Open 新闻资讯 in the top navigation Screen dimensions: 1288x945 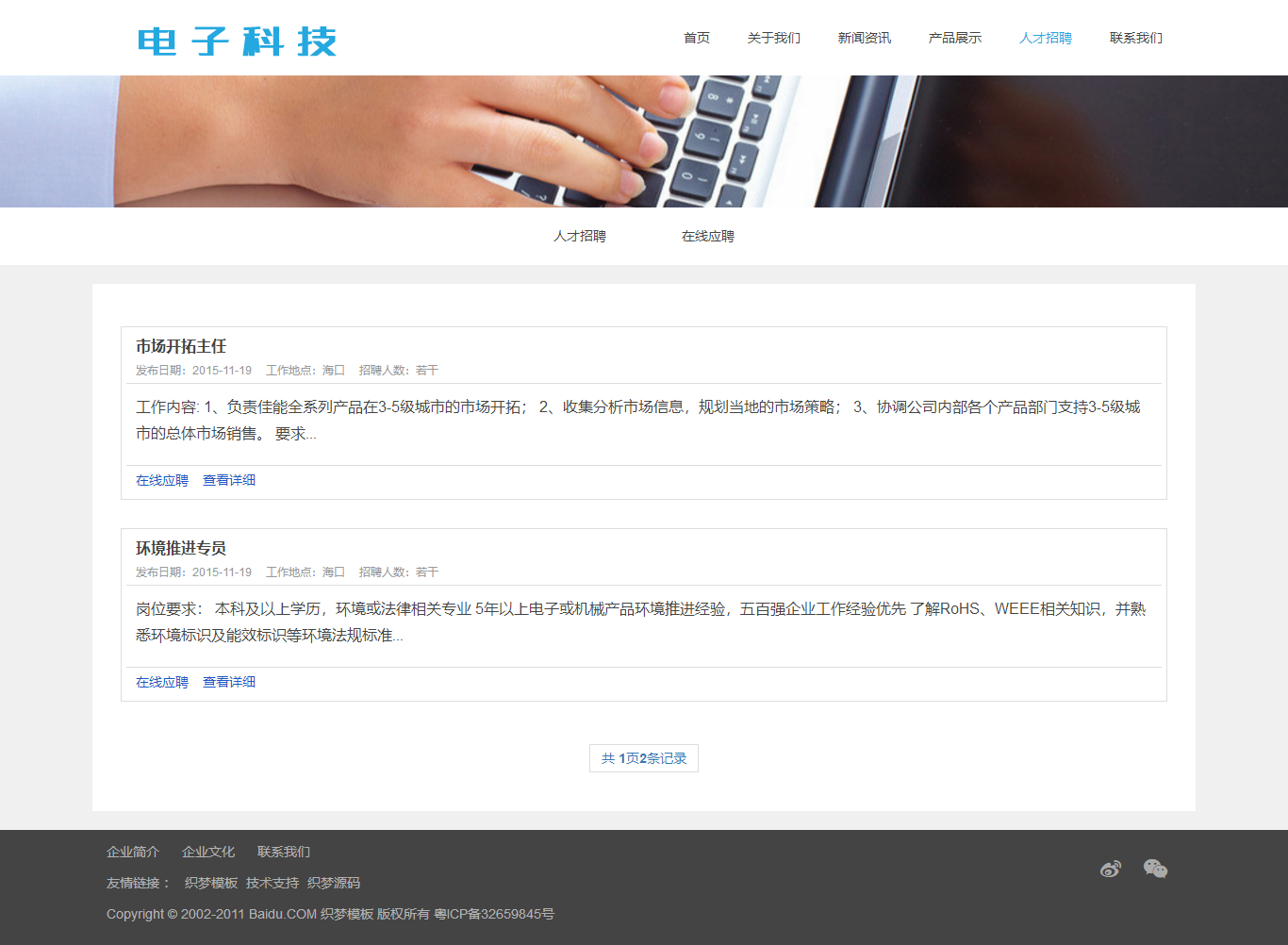click(865, 38)
